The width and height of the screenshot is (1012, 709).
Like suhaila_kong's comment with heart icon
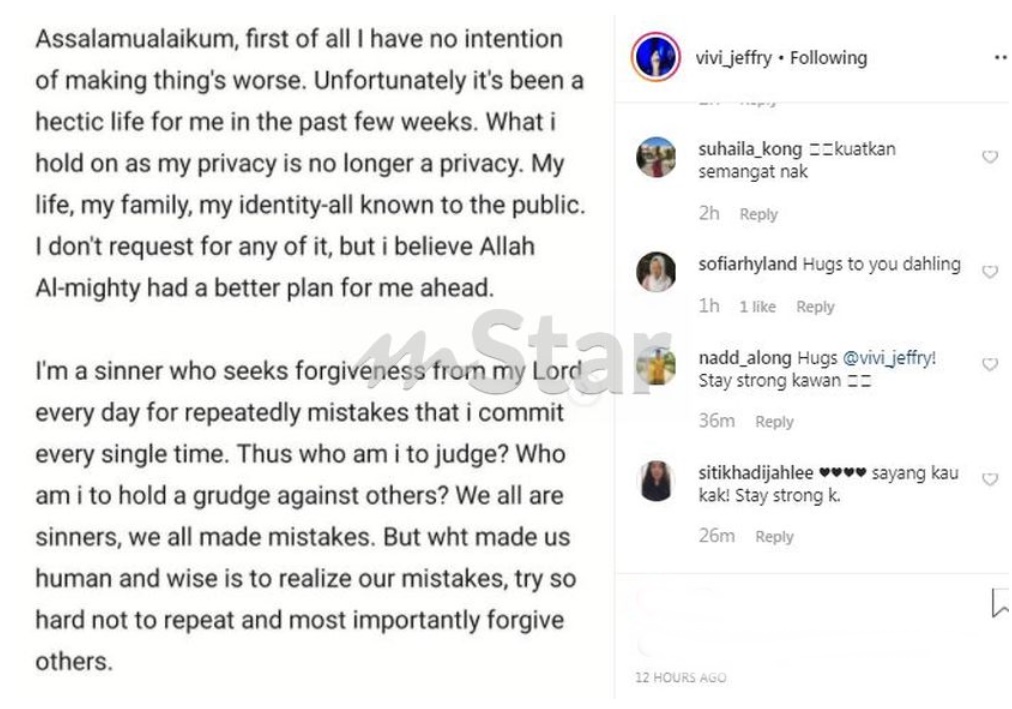(989, 157)
